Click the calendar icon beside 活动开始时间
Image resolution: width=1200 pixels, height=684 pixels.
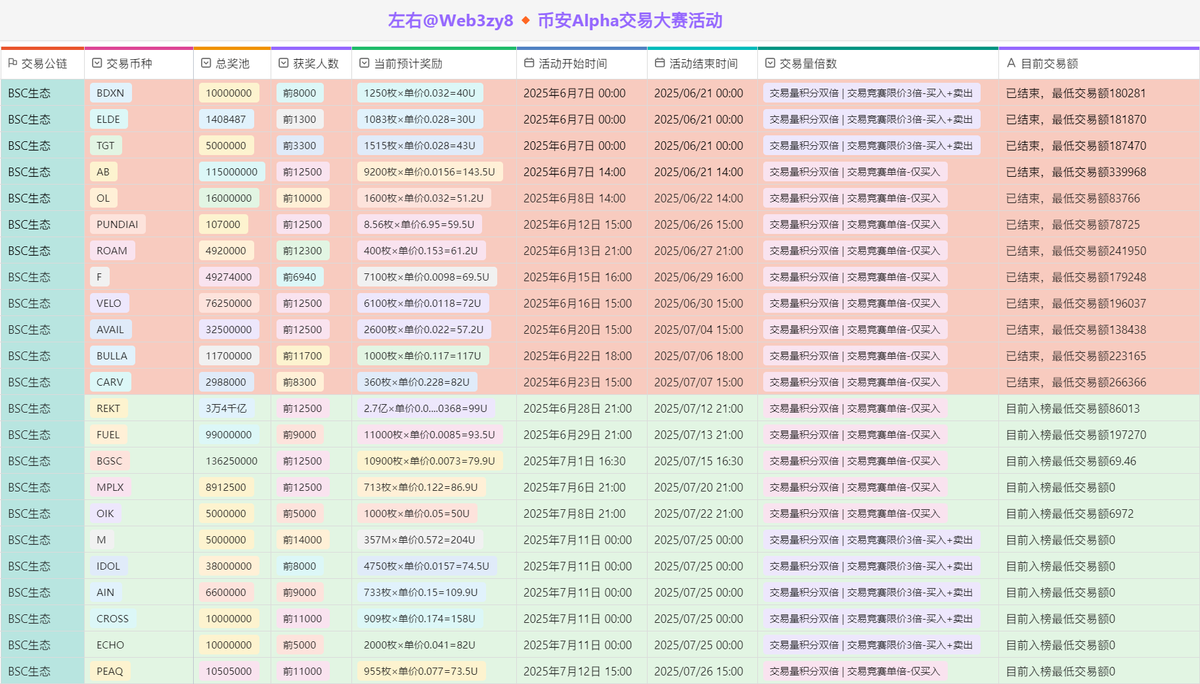(529, 64)
